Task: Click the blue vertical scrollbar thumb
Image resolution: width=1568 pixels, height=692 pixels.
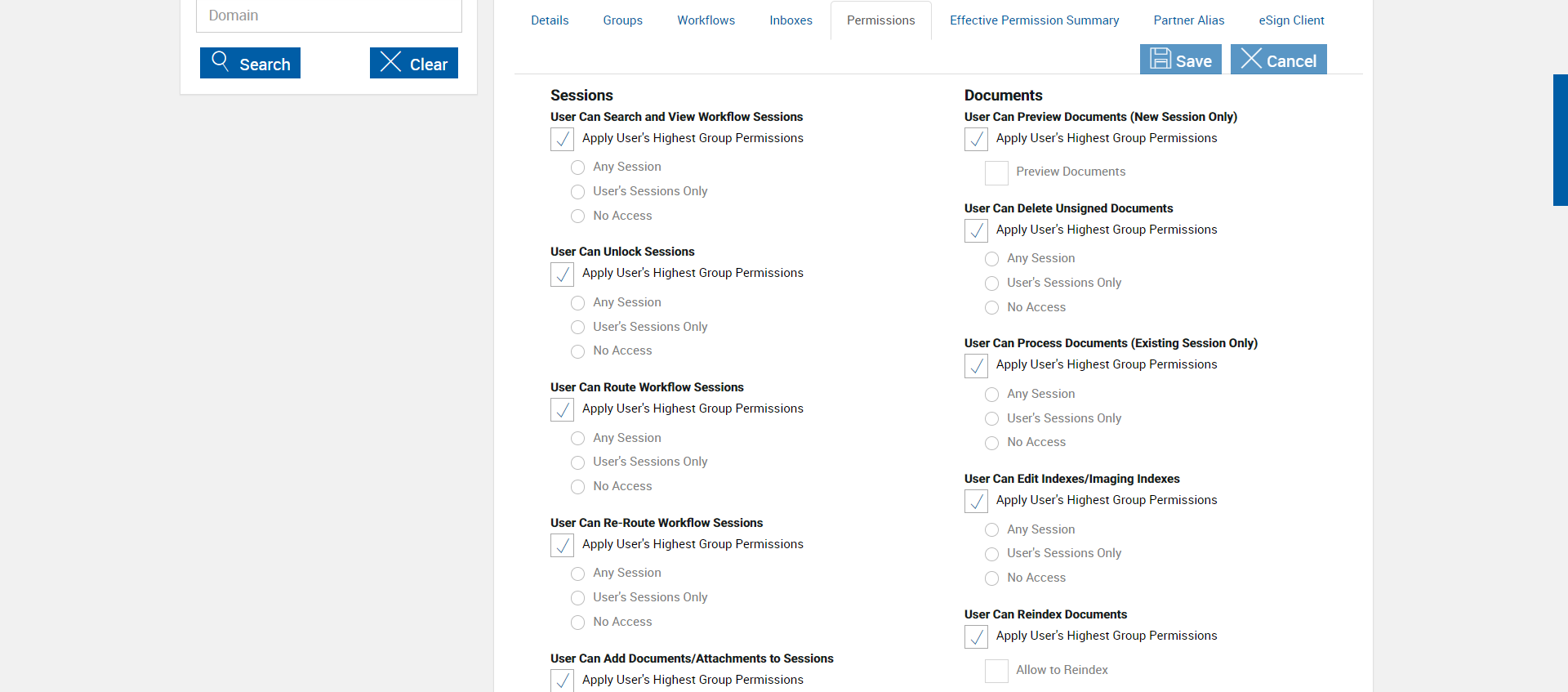Action: coord(1560,139)
